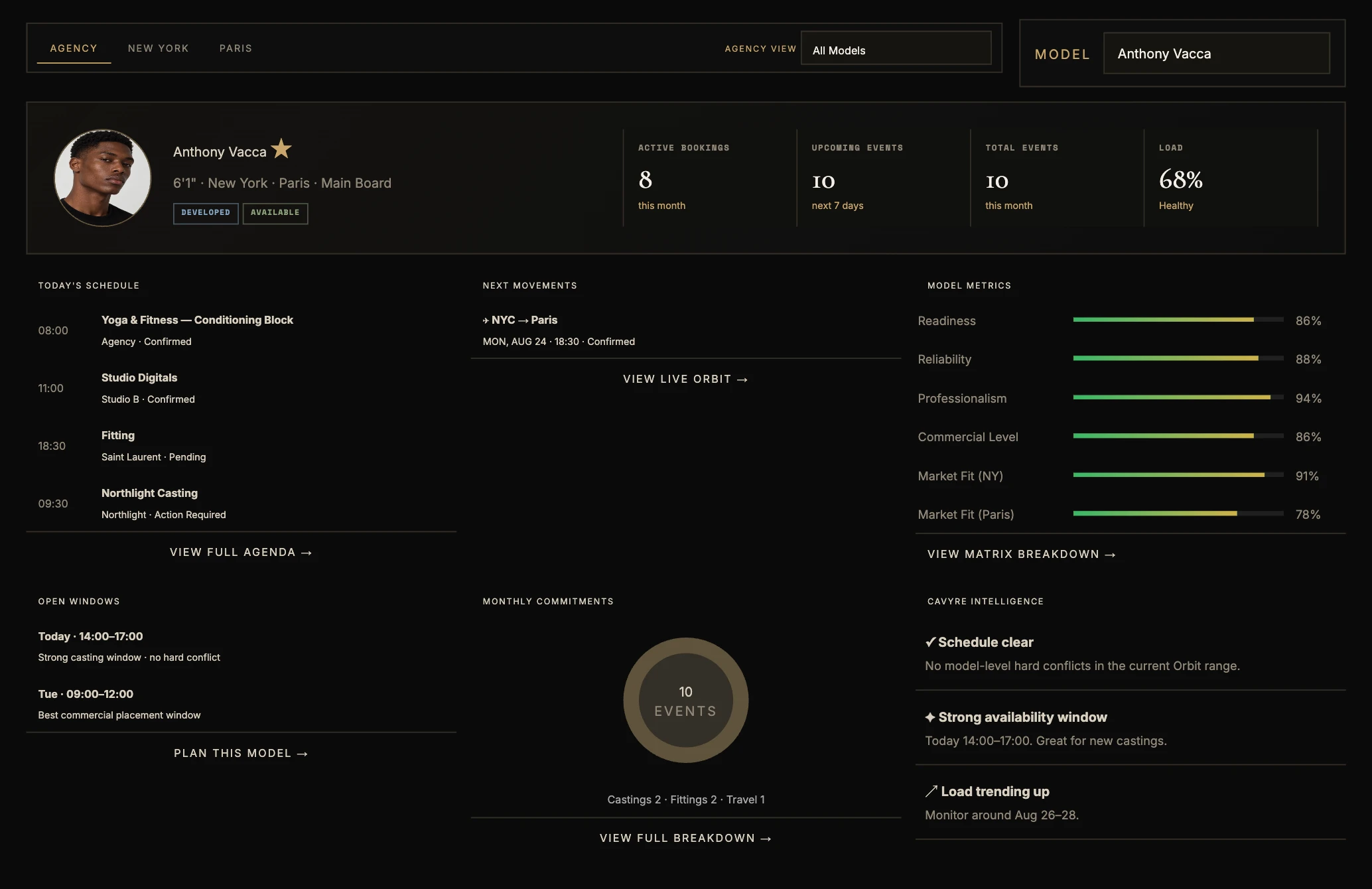Select the Upcoming Events stat card
The height and width of the screenshot is (889, 1372).
[x=884, y=178]
